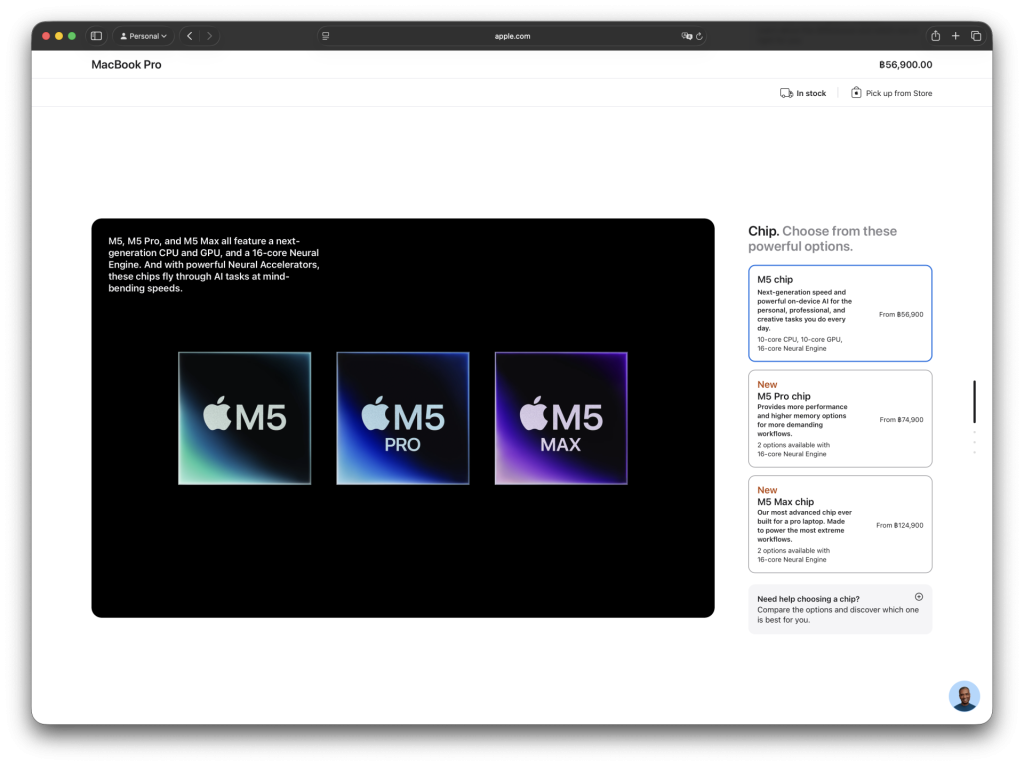Click the apple.com address bar
The height and width of the screenshot is (766, 1024).
[x=512, y=36]
